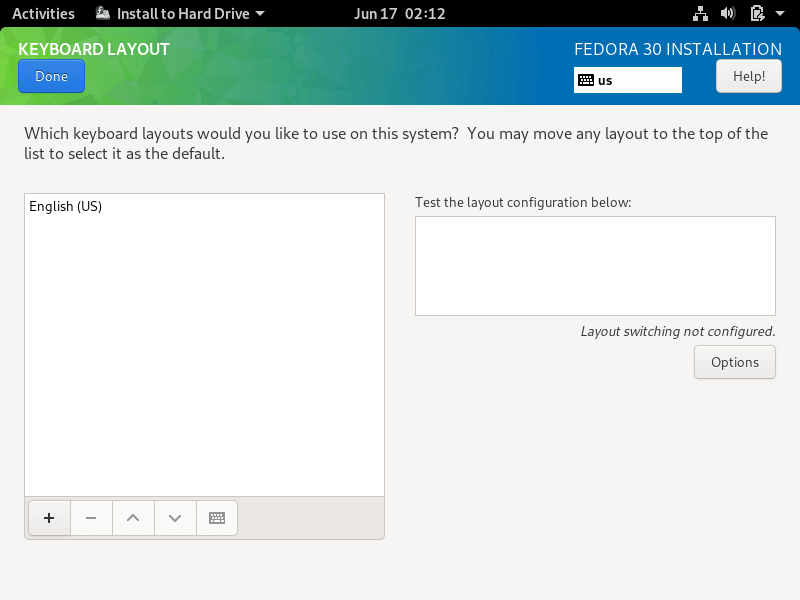The height and width of the screenshot is (600, 800).
Task: Click the network status icon in top bar
Action: pos(700,13)
